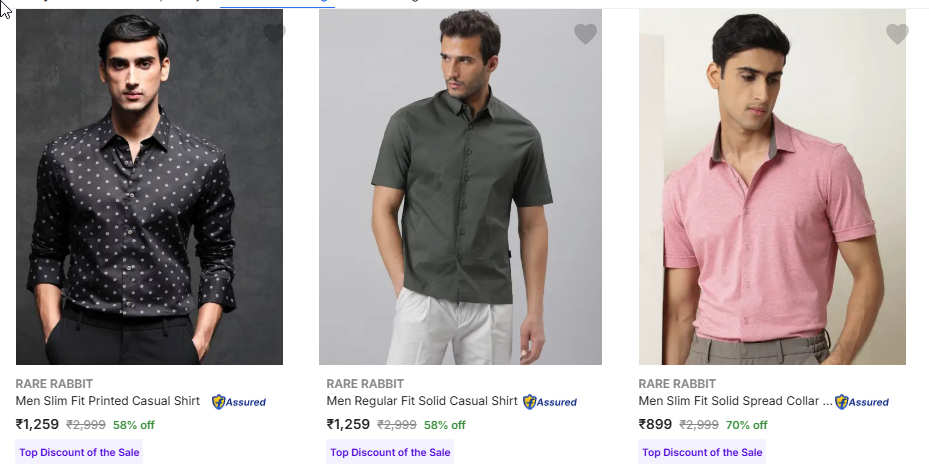Click the ₹899 price on pink shirt

point(655,424)
